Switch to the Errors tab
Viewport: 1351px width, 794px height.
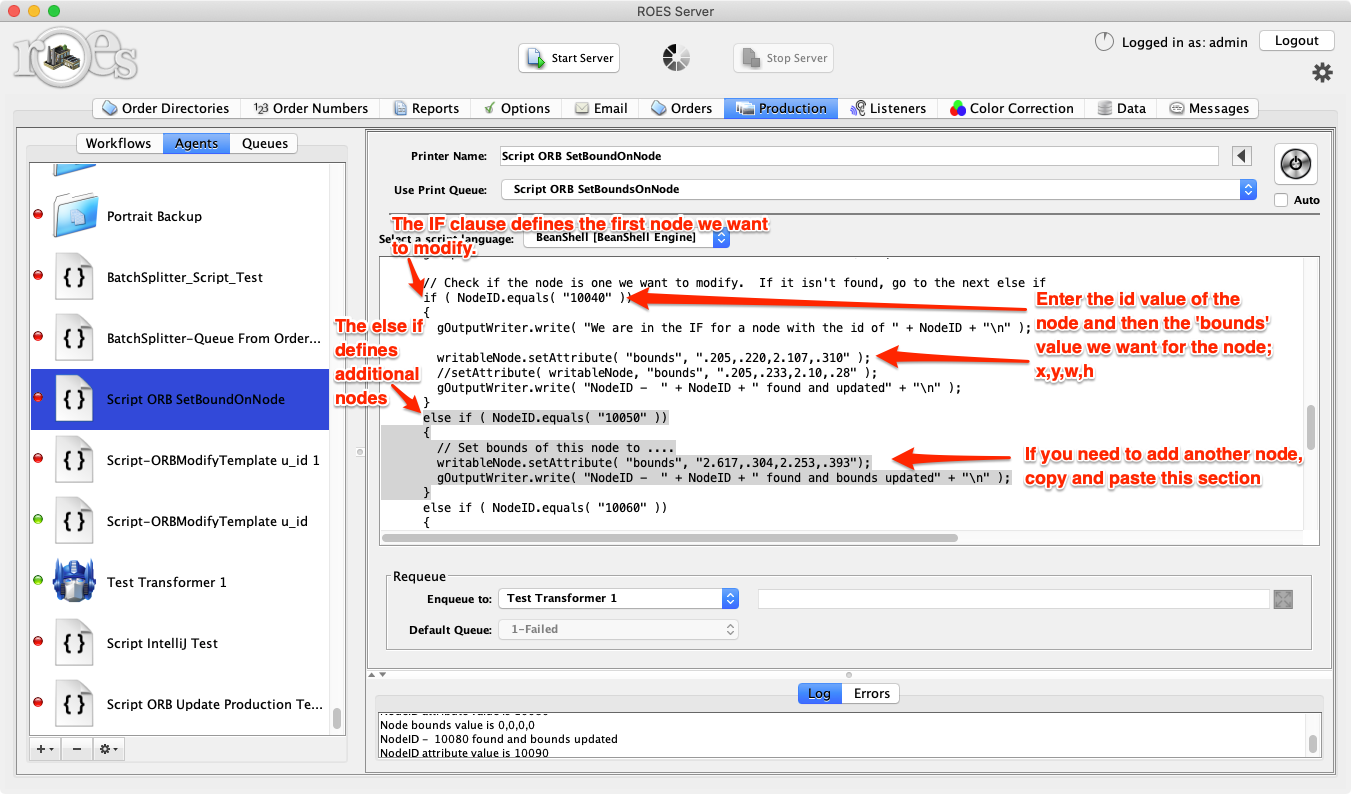point(871,693)
